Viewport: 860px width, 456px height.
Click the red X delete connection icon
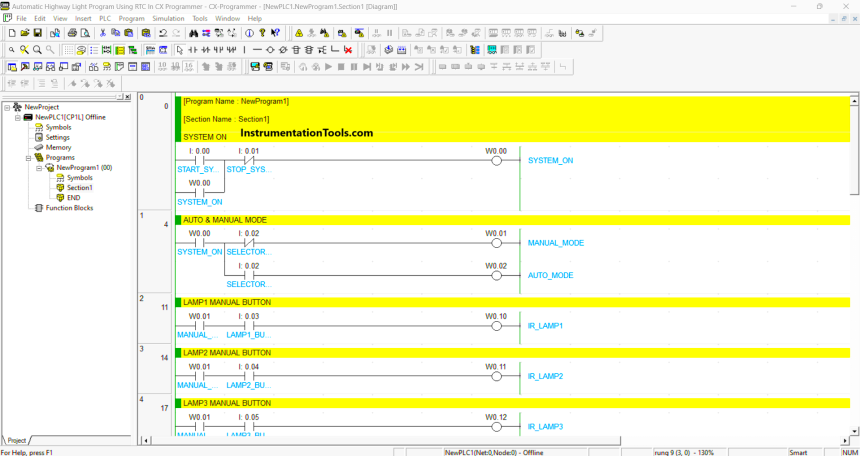click(348, 50)
